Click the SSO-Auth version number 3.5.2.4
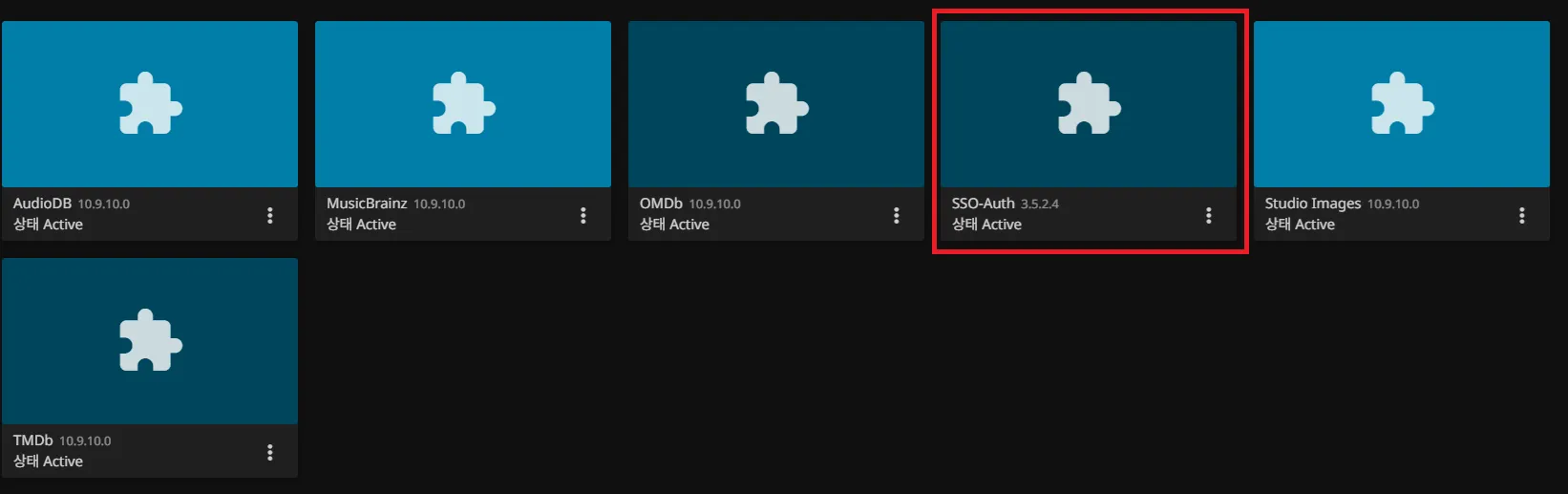The width and height of the screenshot is (1568, 494). pos(1040,204)
